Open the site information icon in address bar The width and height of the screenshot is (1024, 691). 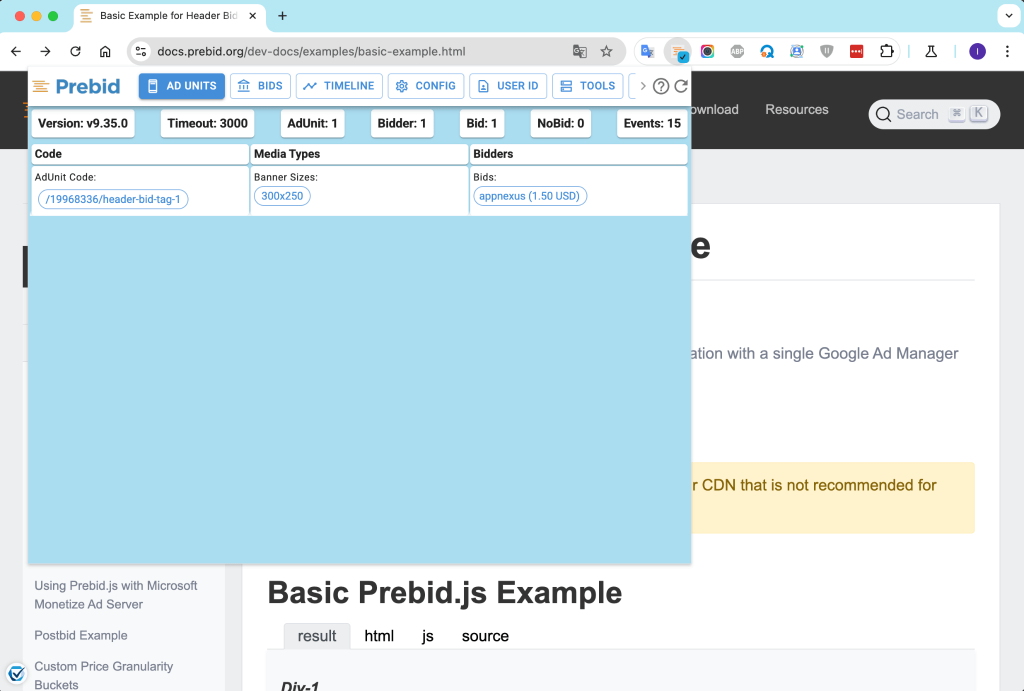[141, 51]
